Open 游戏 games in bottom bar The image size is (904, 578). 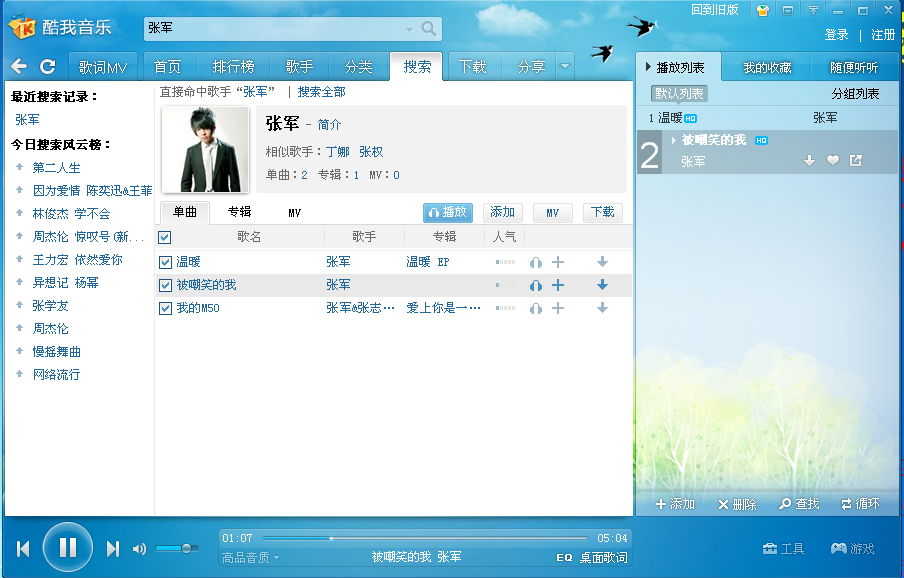(x=852, y=548)
